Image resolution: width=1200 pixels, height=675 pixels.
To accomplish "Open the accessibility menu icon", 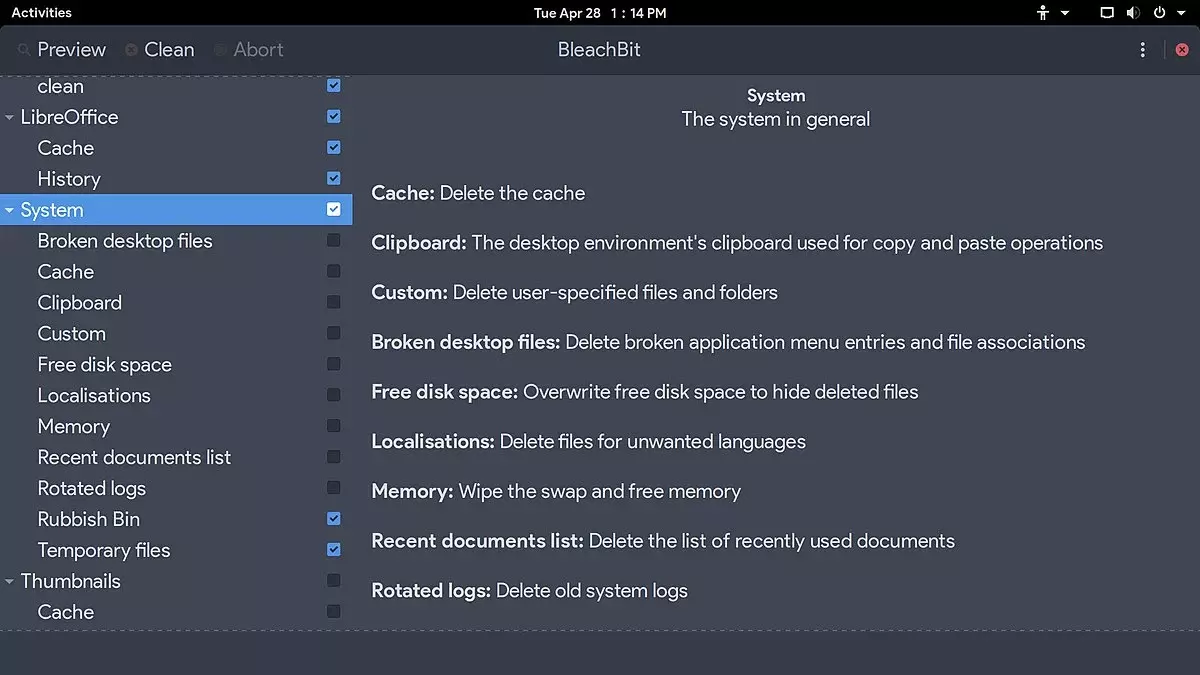I will tap(1043, 13).
